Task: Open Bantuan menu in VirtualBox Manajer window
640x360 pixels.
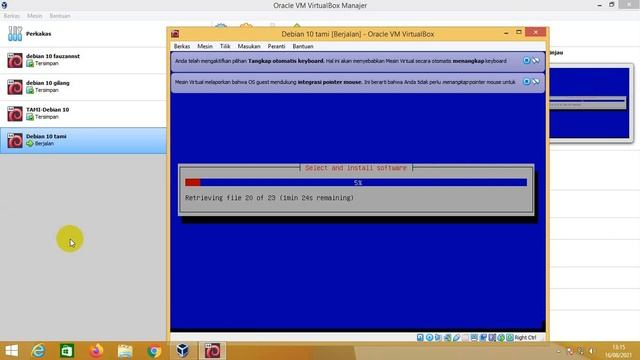Action: [x=60, y=16]
